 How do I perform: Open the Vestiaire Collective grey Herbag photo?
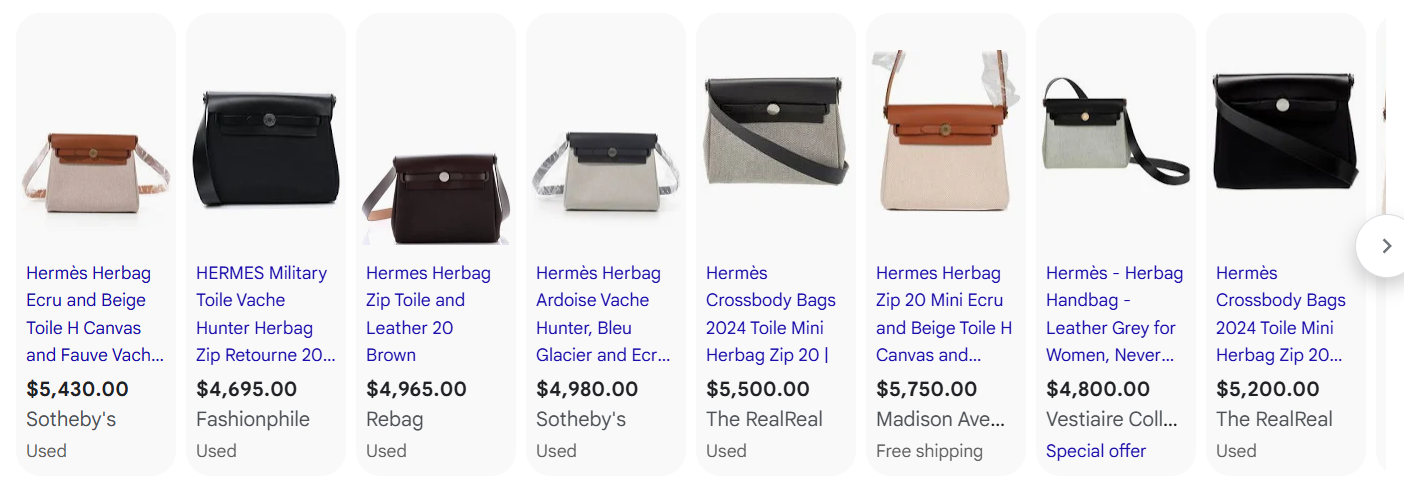point(1116,138)
